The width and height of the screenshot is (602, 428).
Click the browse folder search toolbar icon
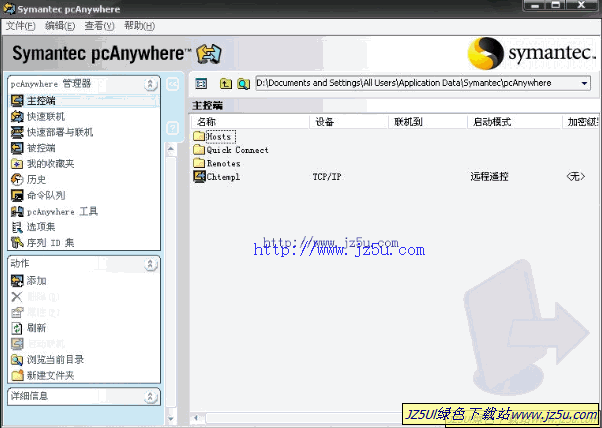tap(243, 83)
